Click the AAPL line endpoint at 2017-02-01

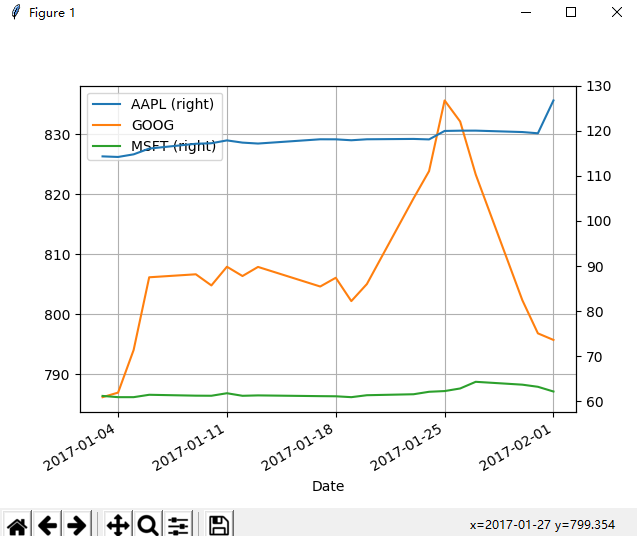[x=553, y=100]
